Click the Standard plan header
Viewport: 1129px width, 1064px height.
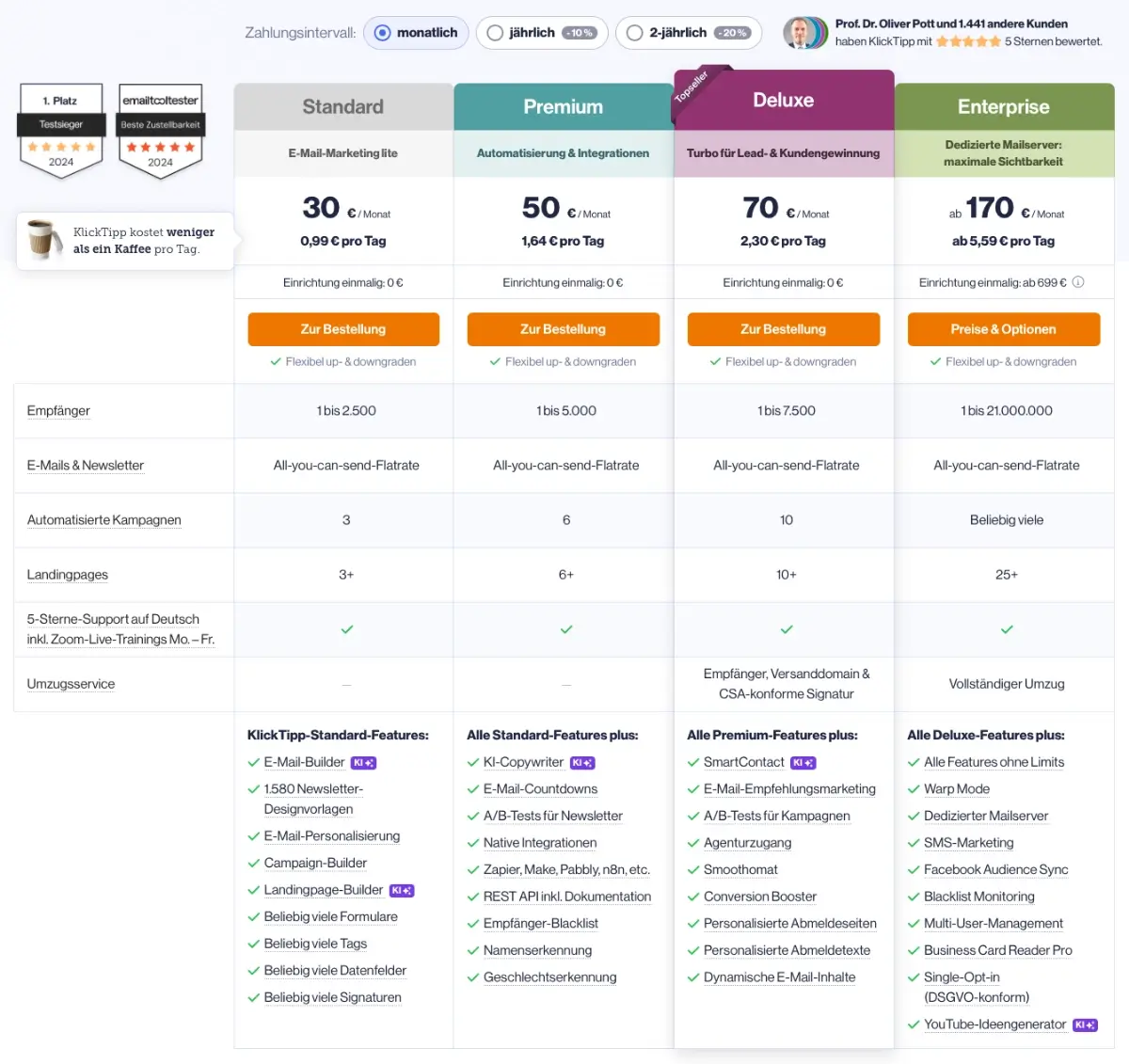click(x=343, y=107)
